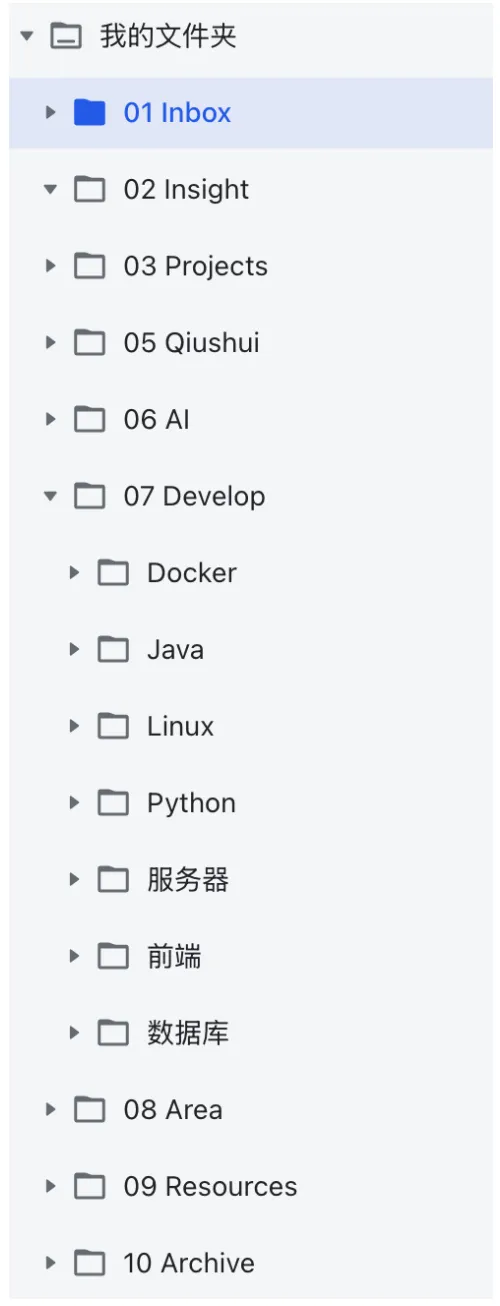Click the folder icon next to Python
Image resolution: width=500 pixels, height=1306 pixels.
point(113,803)
